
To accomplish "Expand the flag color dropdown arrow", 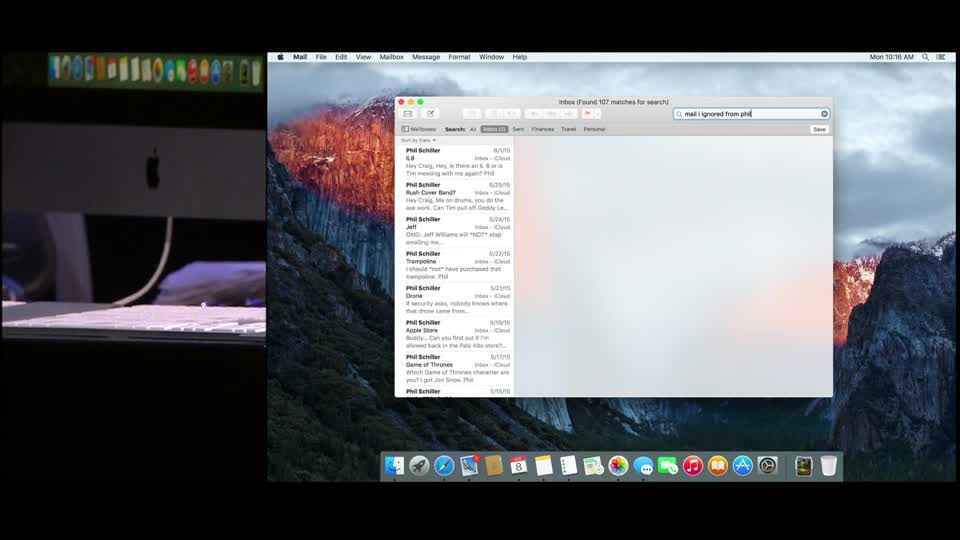I will click(x=597, y=114).
